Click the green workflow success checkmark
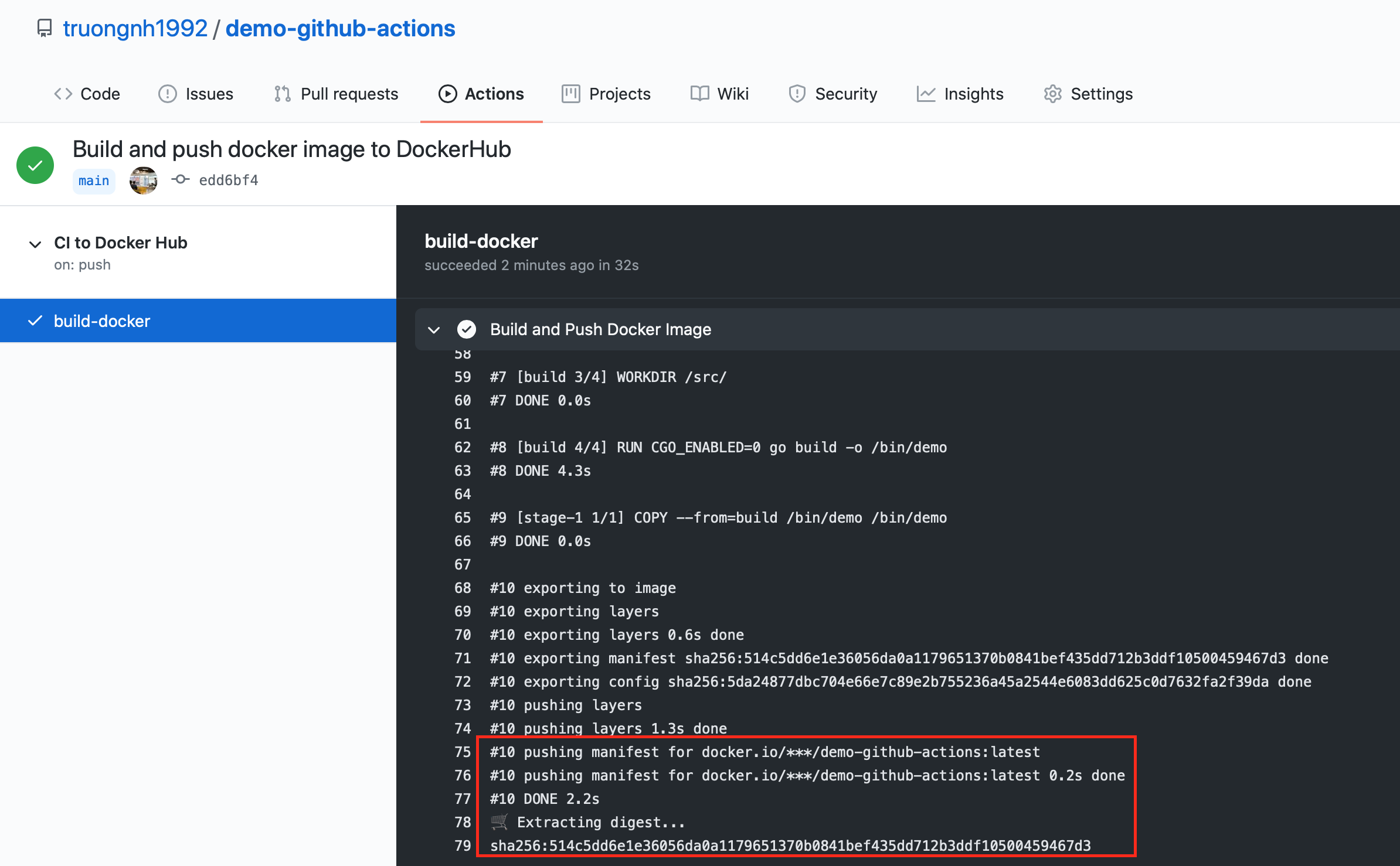The width and height of the screenshot is (1400, 866). tap(35, 165)
